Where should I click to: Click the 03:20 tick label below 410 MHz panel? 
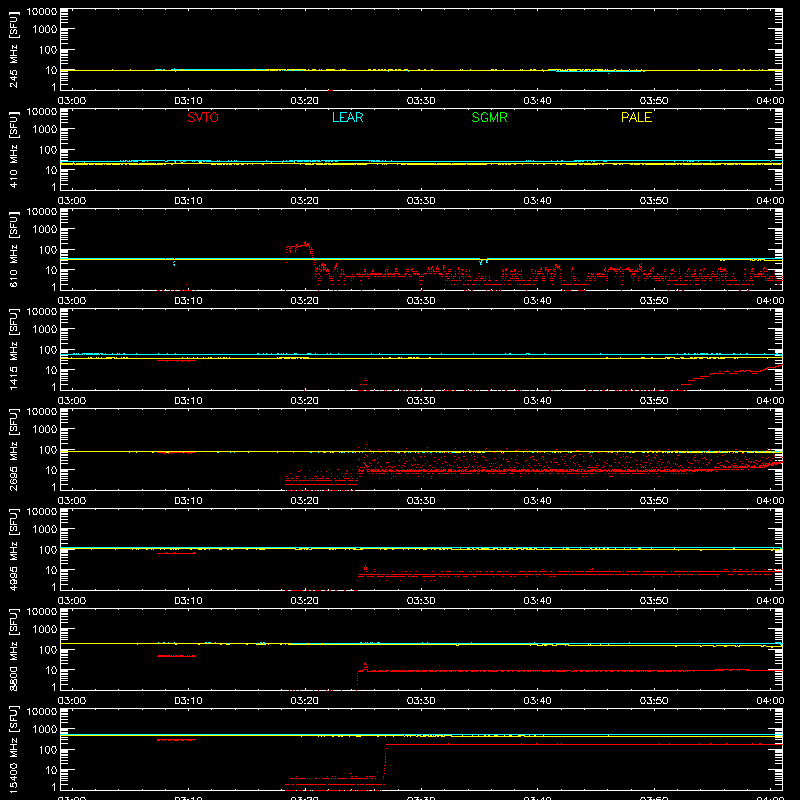305,201
